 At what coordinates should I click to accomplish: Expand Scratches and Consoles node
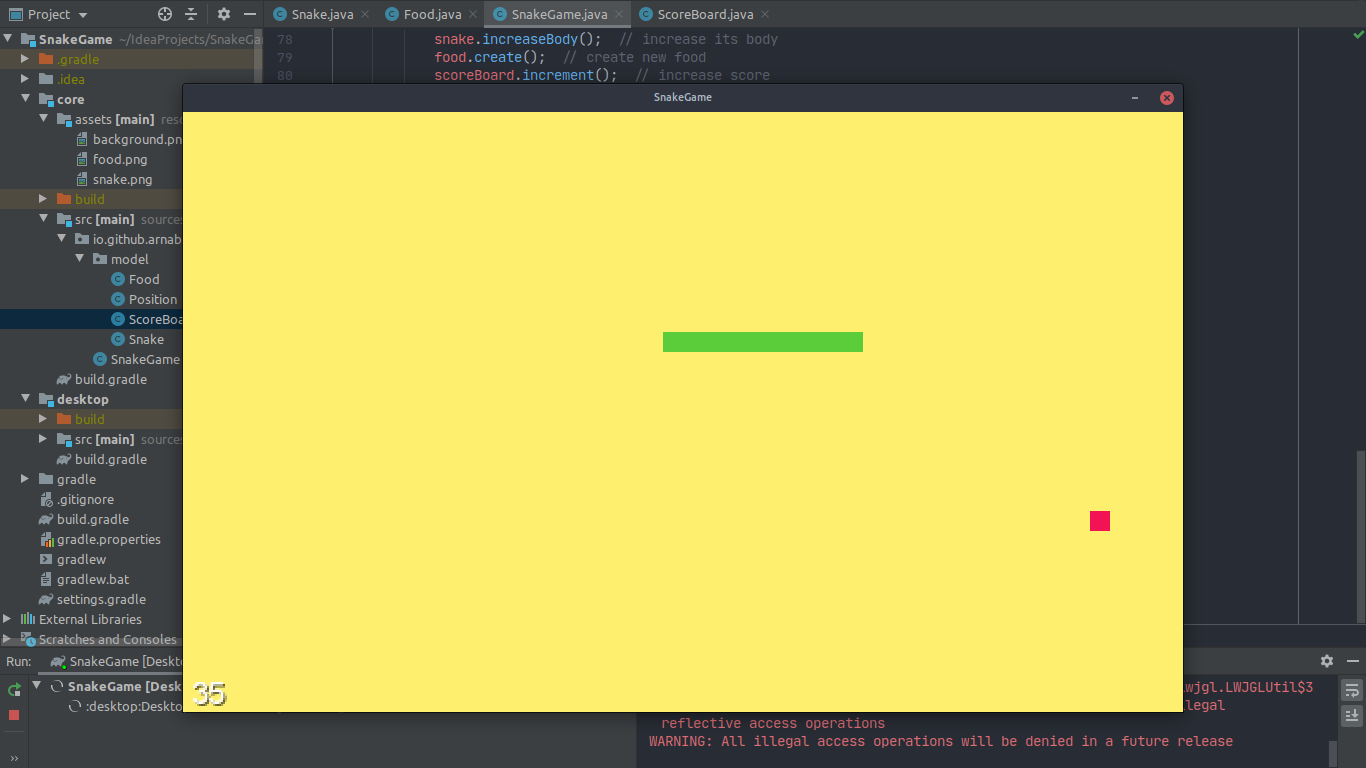click(x=8, y=639)
